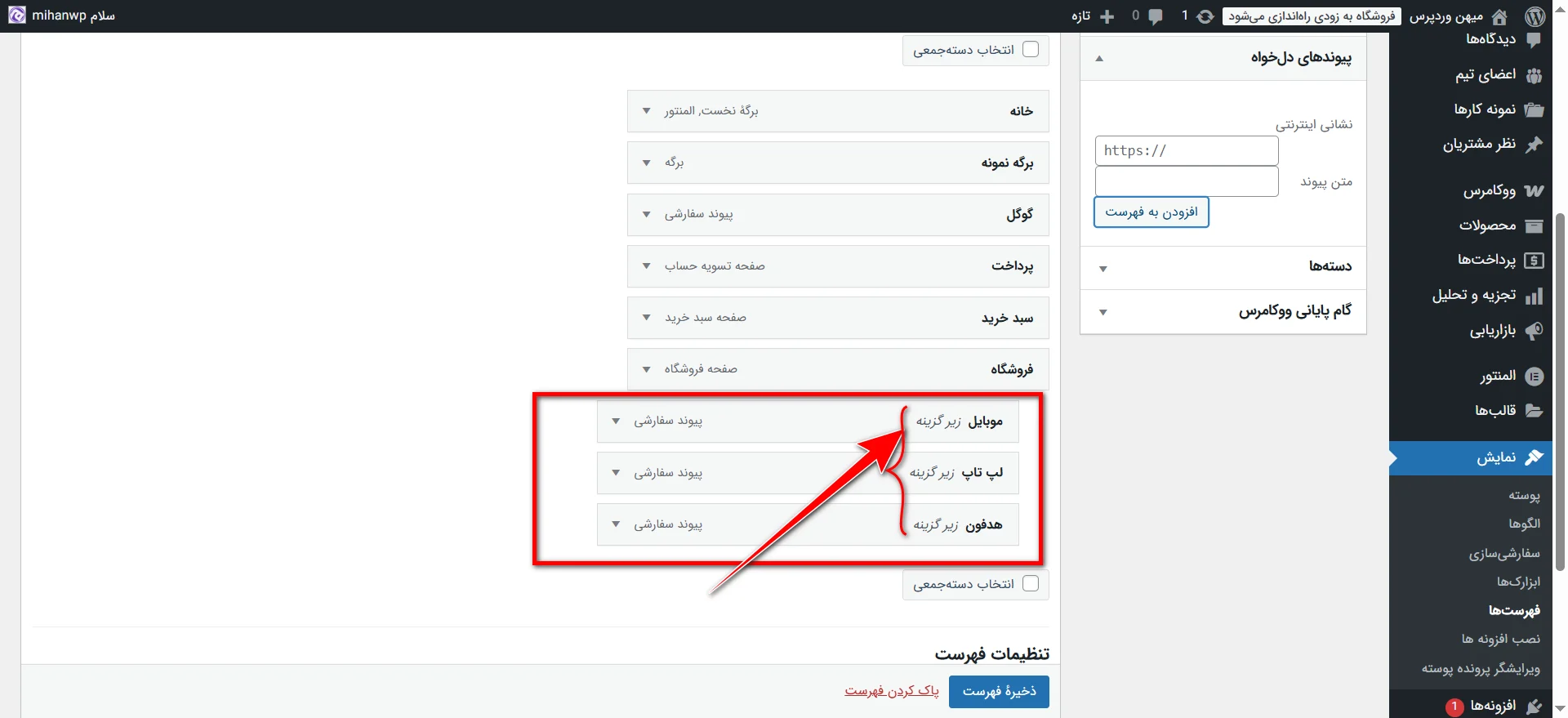Open ویرایشگر پرونده پوسته submenu item

click(1481, 668)
